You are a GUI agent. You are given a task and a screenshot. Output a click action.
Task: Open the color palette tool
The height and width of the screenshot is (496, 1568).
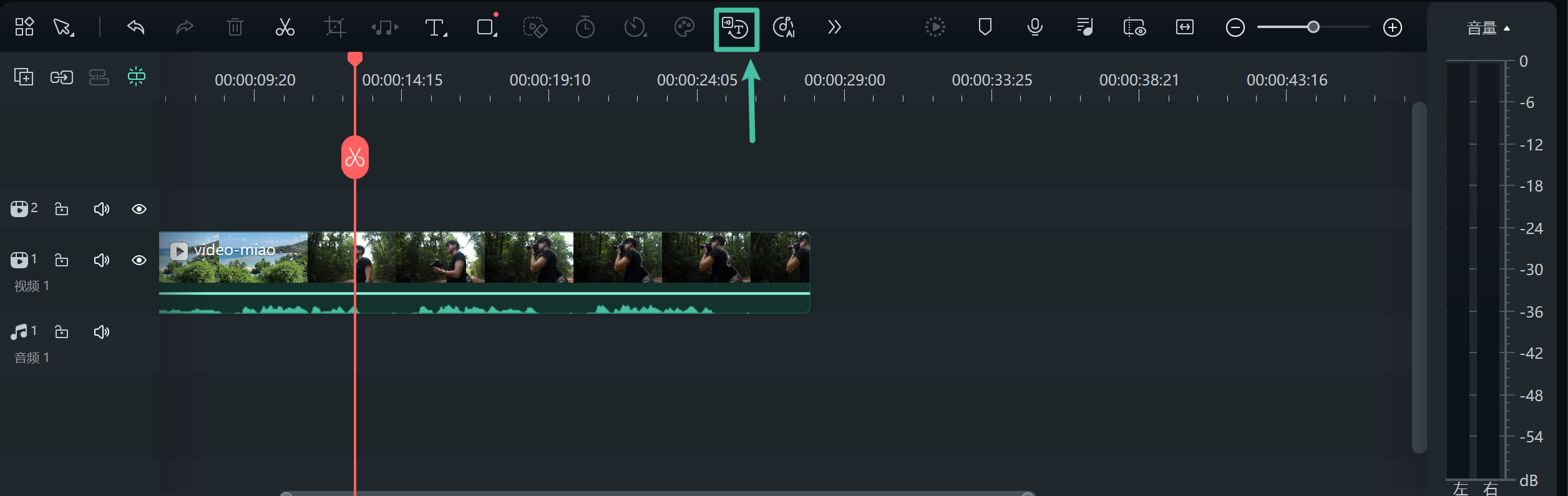pos(684,27)
